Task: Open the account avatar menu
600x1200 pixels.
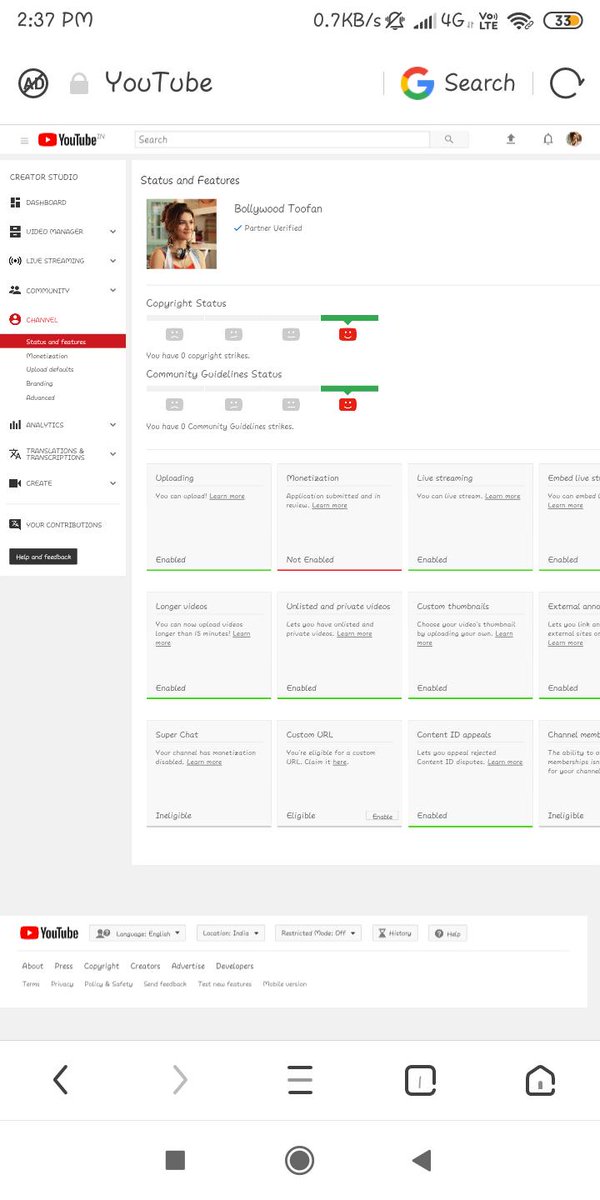Action: click(574, 139)
